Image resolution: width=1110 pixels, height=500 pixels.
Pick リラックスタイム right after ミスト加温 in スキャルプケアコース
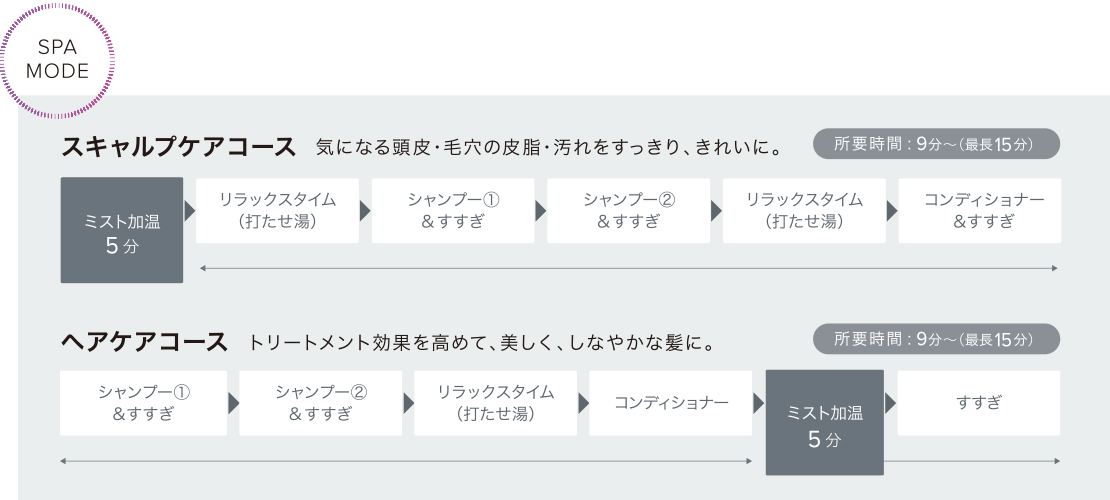click(277, 211)
